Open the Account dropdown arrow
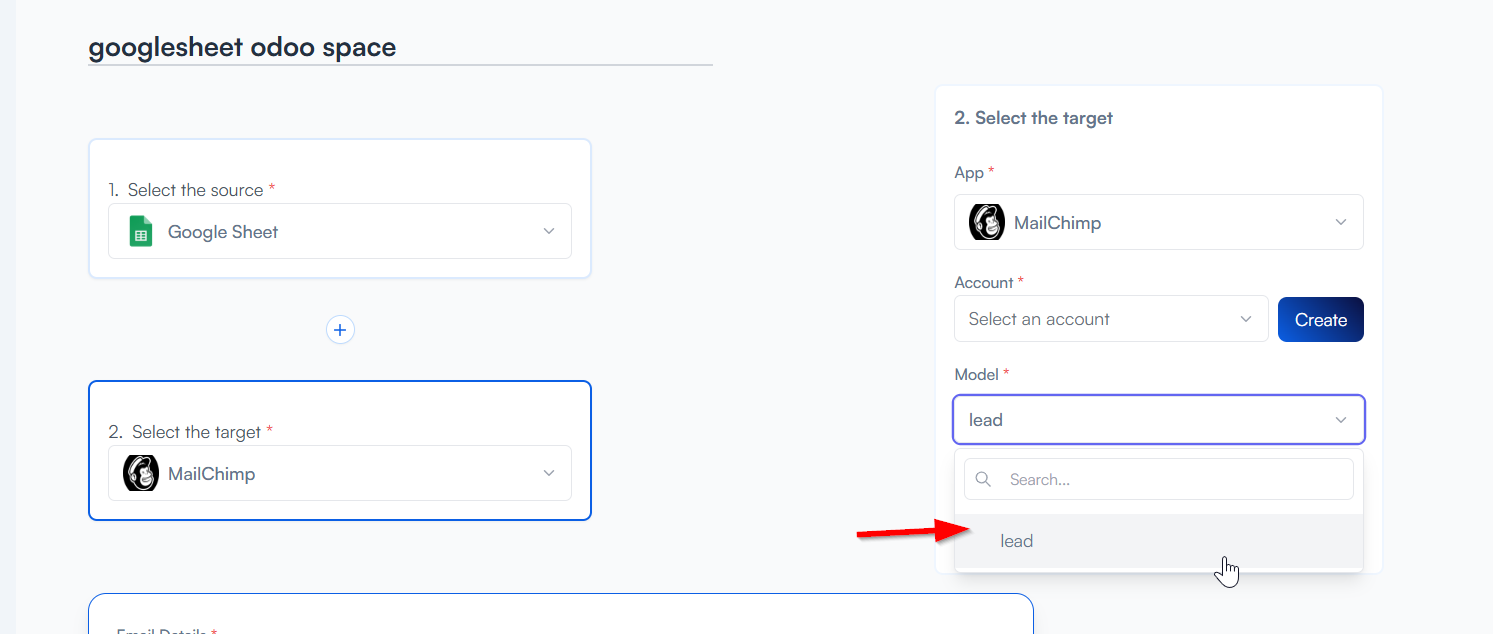The image size is (1493, 634). (x=1246, y=319)
